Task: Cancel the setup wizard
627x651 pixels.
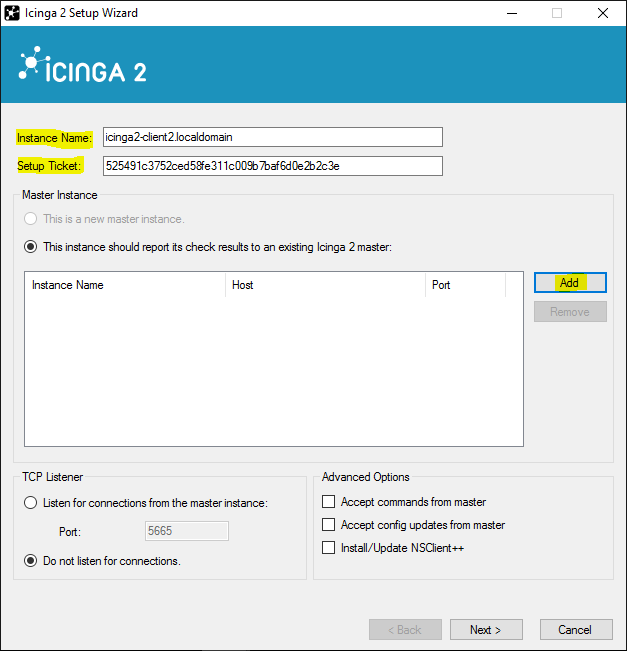Action: point(576,630)
